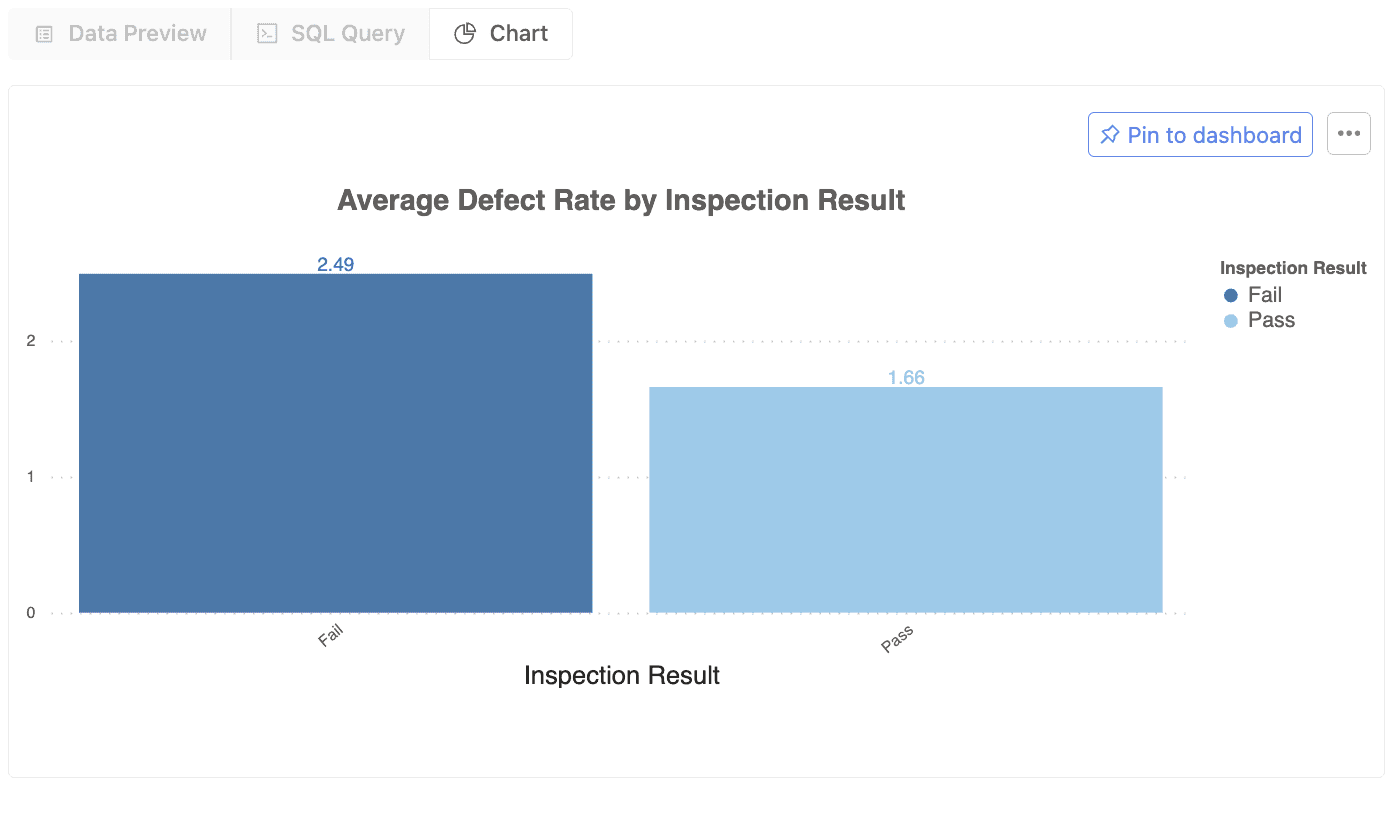Toggle the Fail series in legend
The width and height of the screenshot is (1388, 824).
(x=1265, y=295)
